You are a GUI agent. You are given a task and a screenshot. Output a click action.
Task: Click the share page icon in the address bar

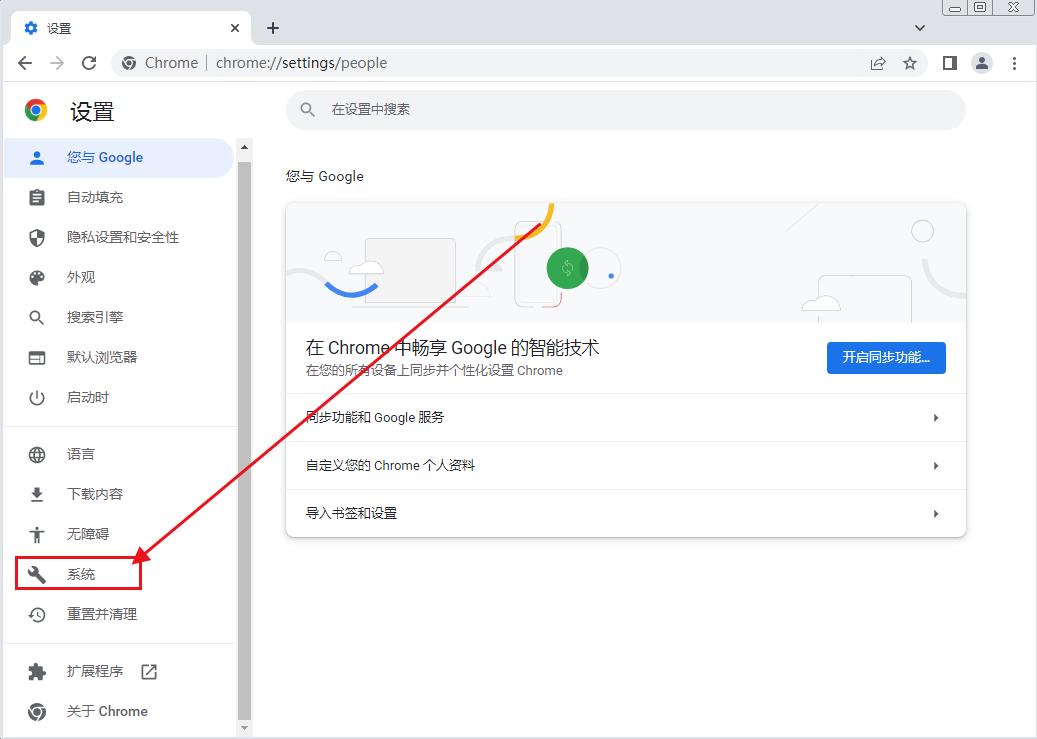click(x=878, y=64)
